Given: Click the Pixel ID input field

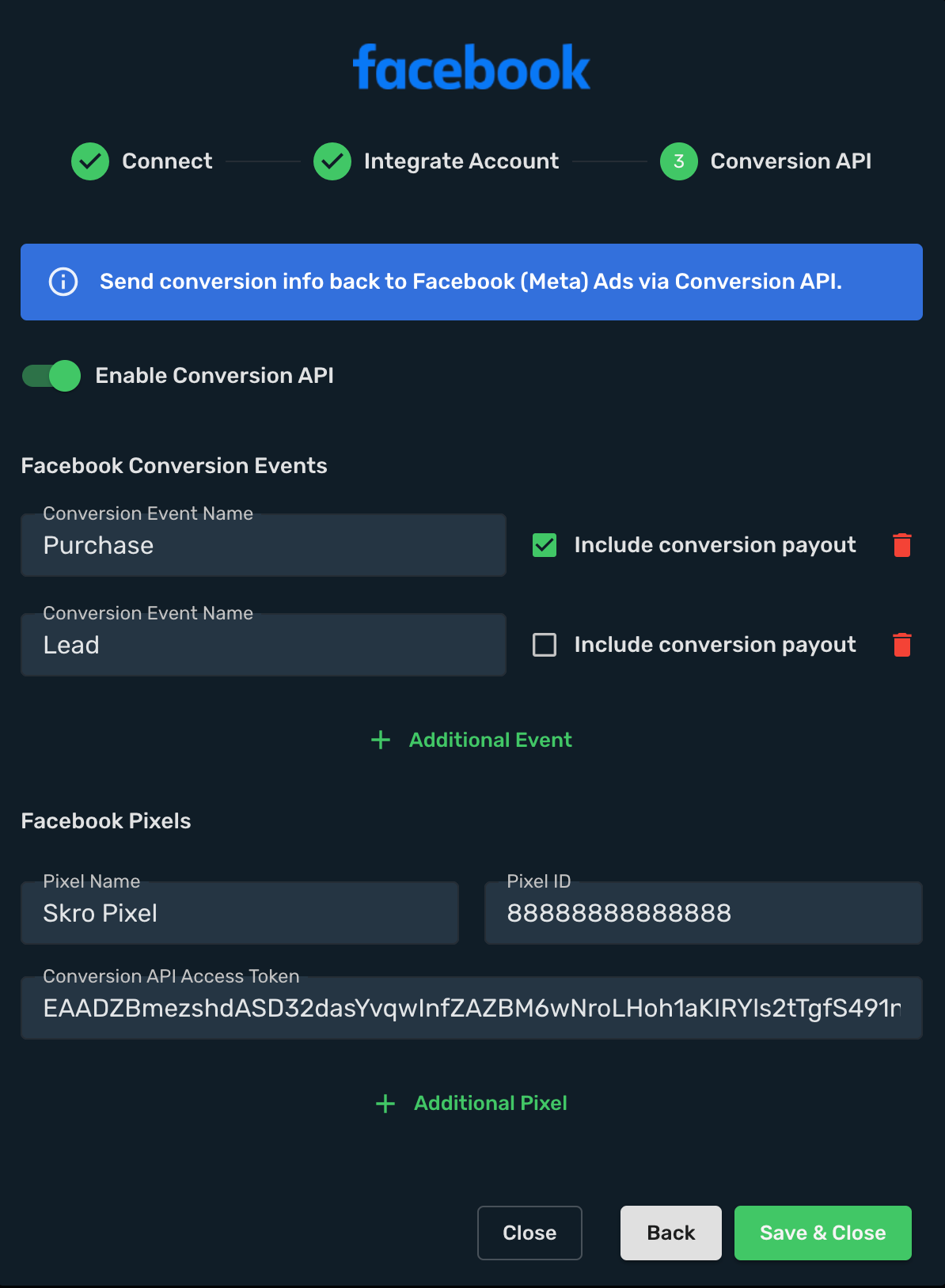Looking at the screenshot, I should [704, 913].
